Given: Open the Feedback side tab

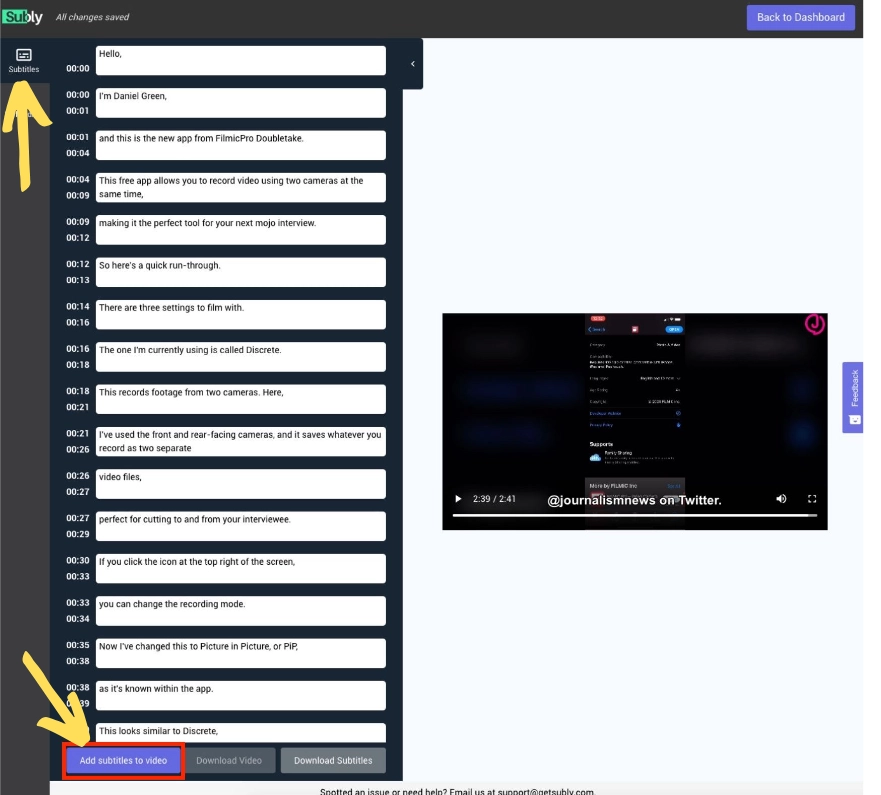Looking at the screenshot, I should point(853,397).
